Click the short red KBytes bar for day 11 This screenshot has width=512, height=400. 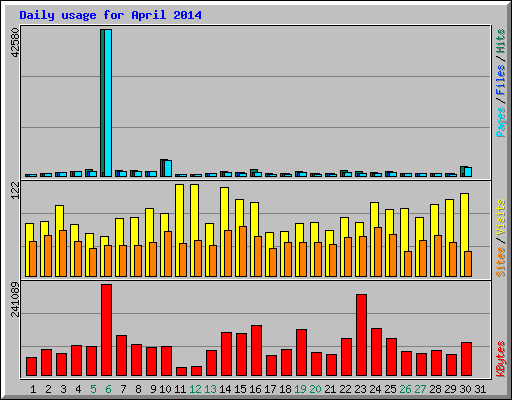pyautogui.click(x=182, y=372)
